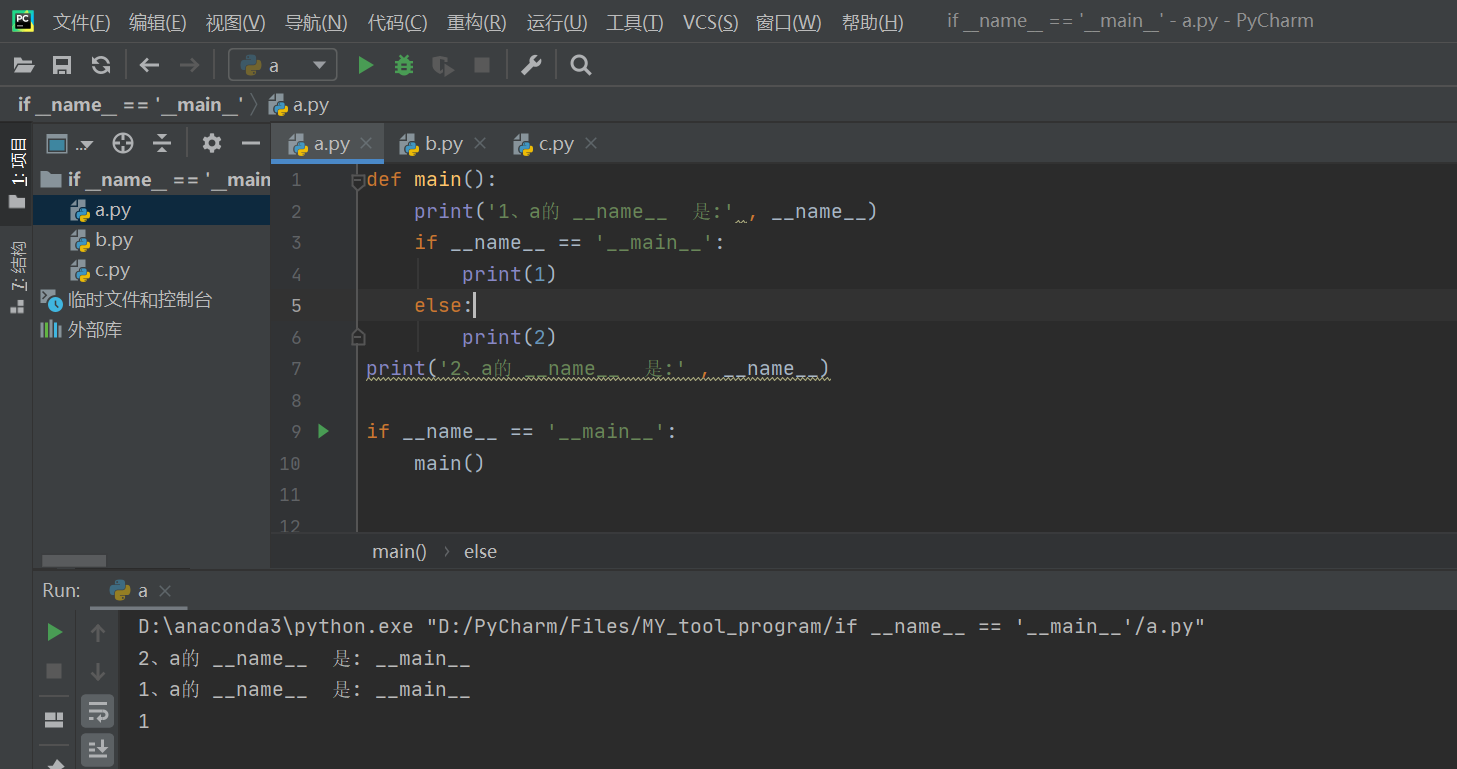Click the Synchronize reload icon

[100, 66]
